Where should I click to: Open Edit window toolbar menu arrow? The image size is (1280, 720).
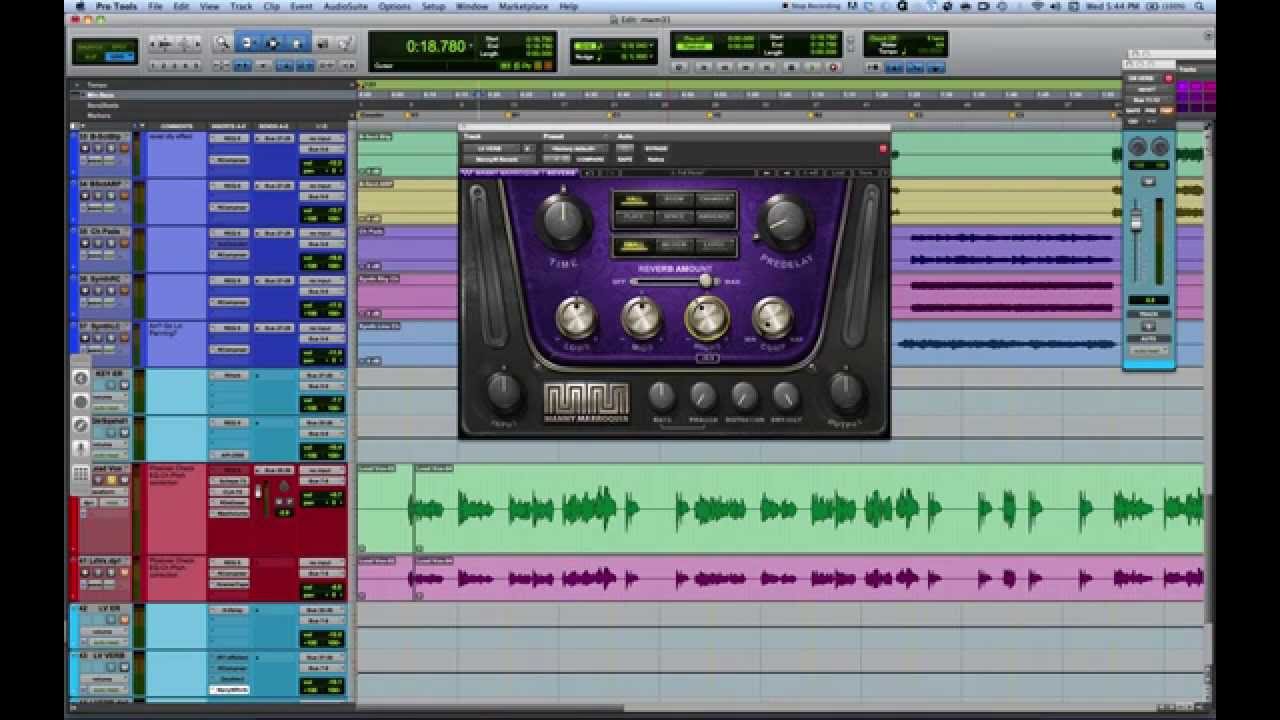click(x=1209, y=35)
